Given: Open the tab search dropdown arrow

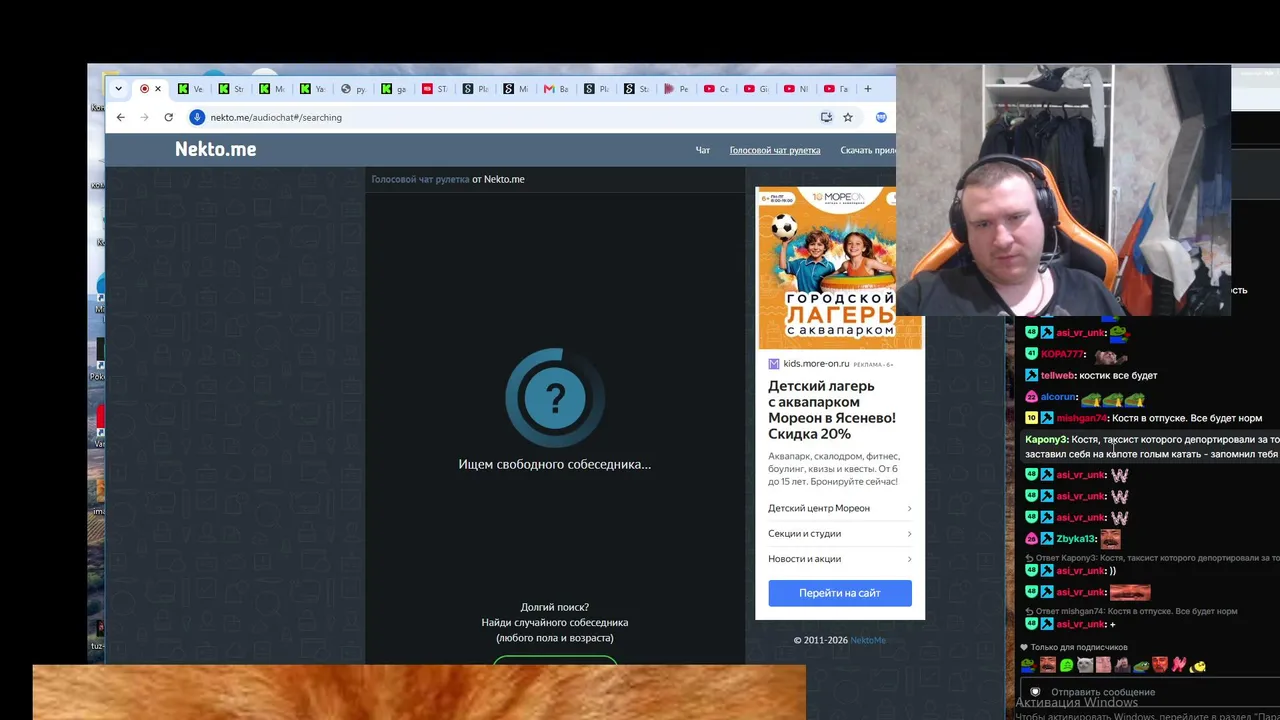Looking at the screenshot, I should point(118,89).
